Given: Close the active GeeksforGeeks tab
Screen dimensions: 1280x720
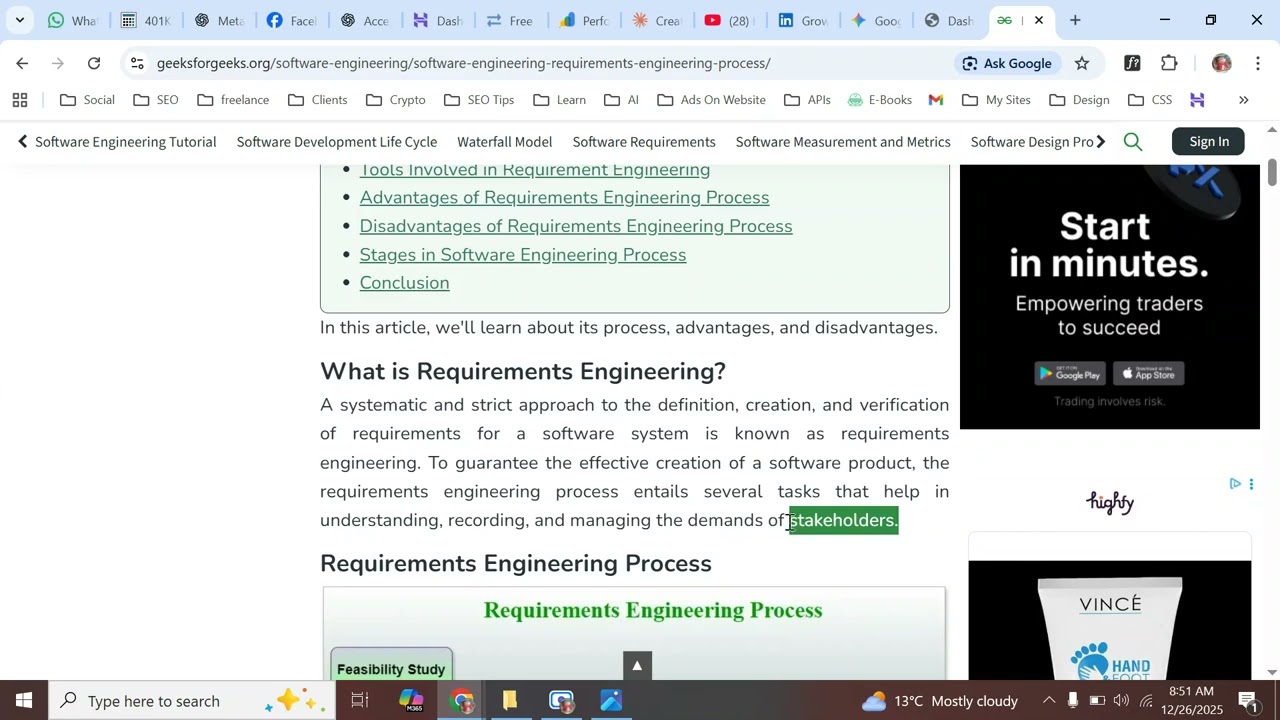Looking at the screenshot, I should 1039,20.
